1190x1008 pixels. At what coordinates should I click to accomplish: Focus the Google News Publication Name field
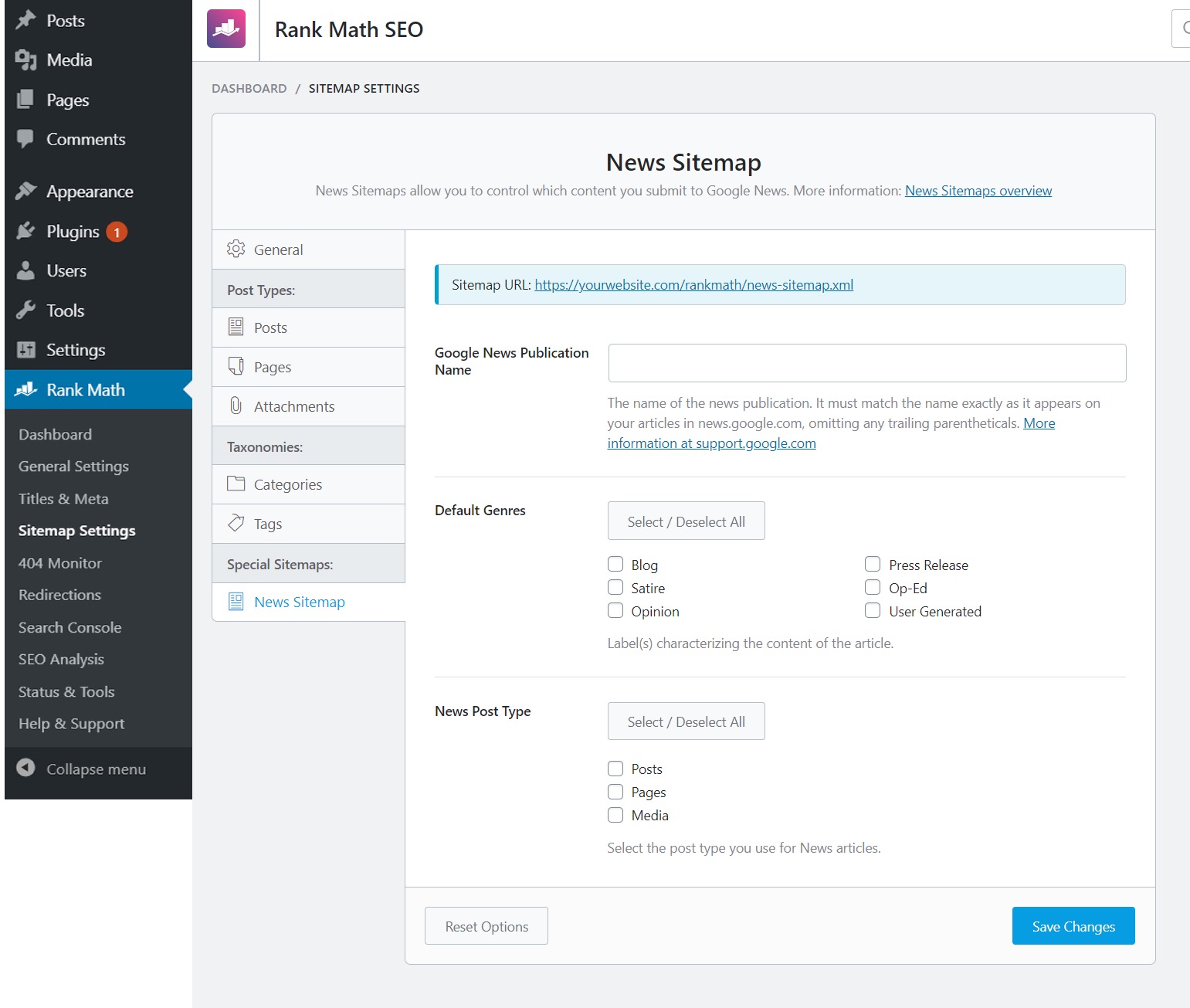[866, 363]
